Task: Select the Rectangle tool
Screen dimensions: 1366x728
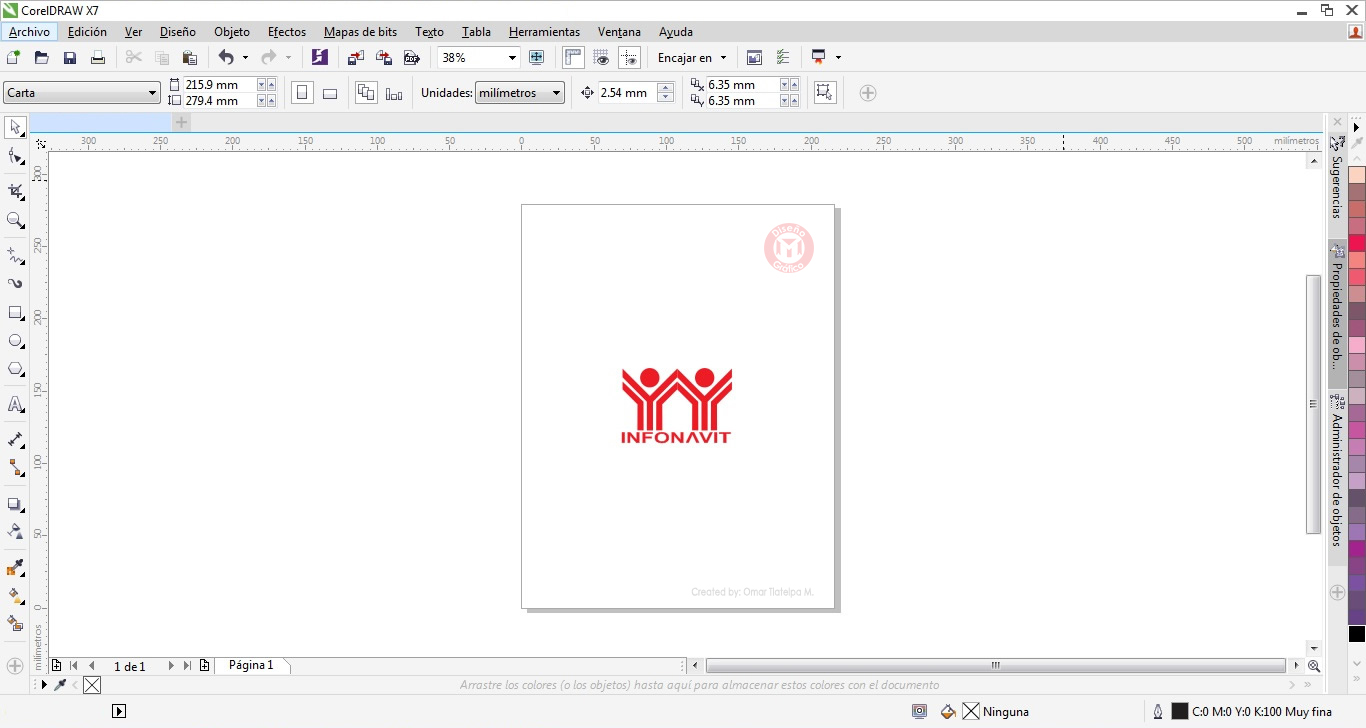Action: click(14, 313)
